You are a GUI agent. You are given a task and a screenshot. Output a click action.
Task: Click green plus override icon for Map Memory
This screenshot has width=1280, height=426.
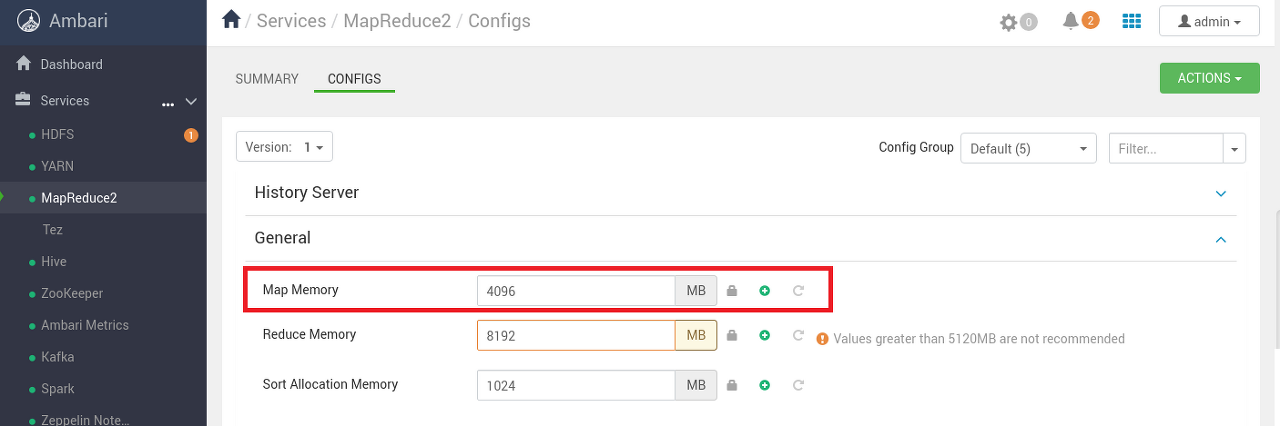pos(764,291)
